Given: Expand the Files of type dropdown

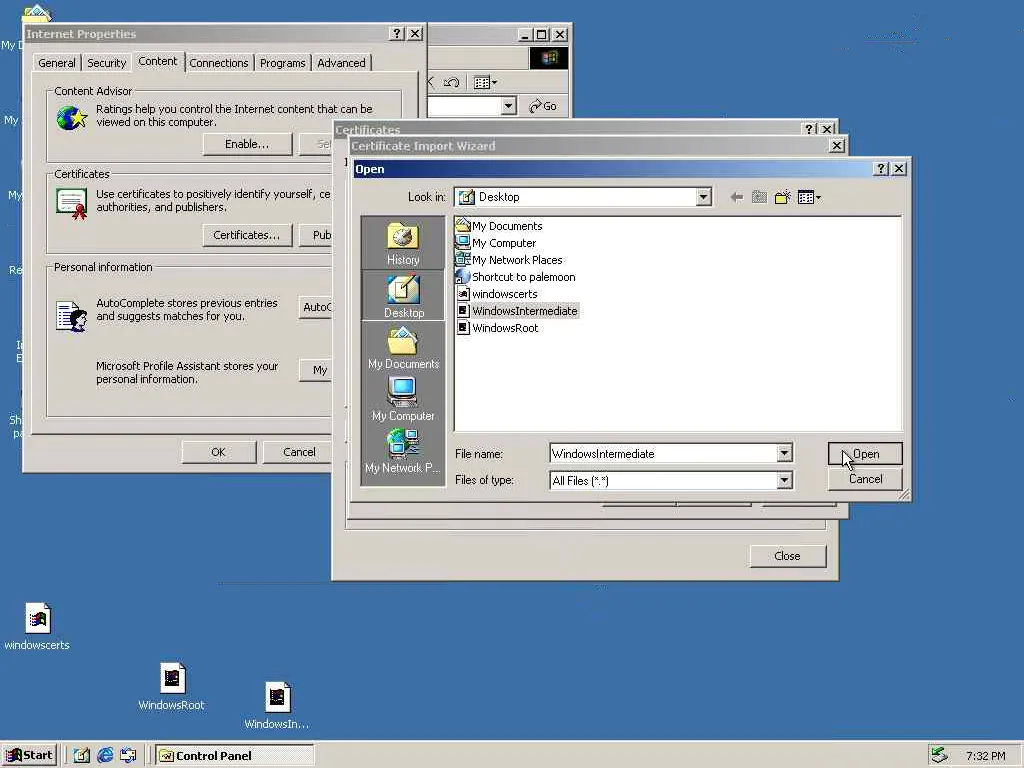Looking at the screenshot, I should tap(784, 481).
